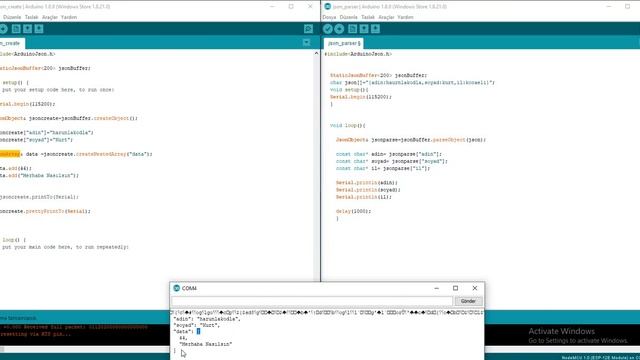Open Dosya menu in json_parser window
This screenshot has height=360, width=640.
[329, 17]
